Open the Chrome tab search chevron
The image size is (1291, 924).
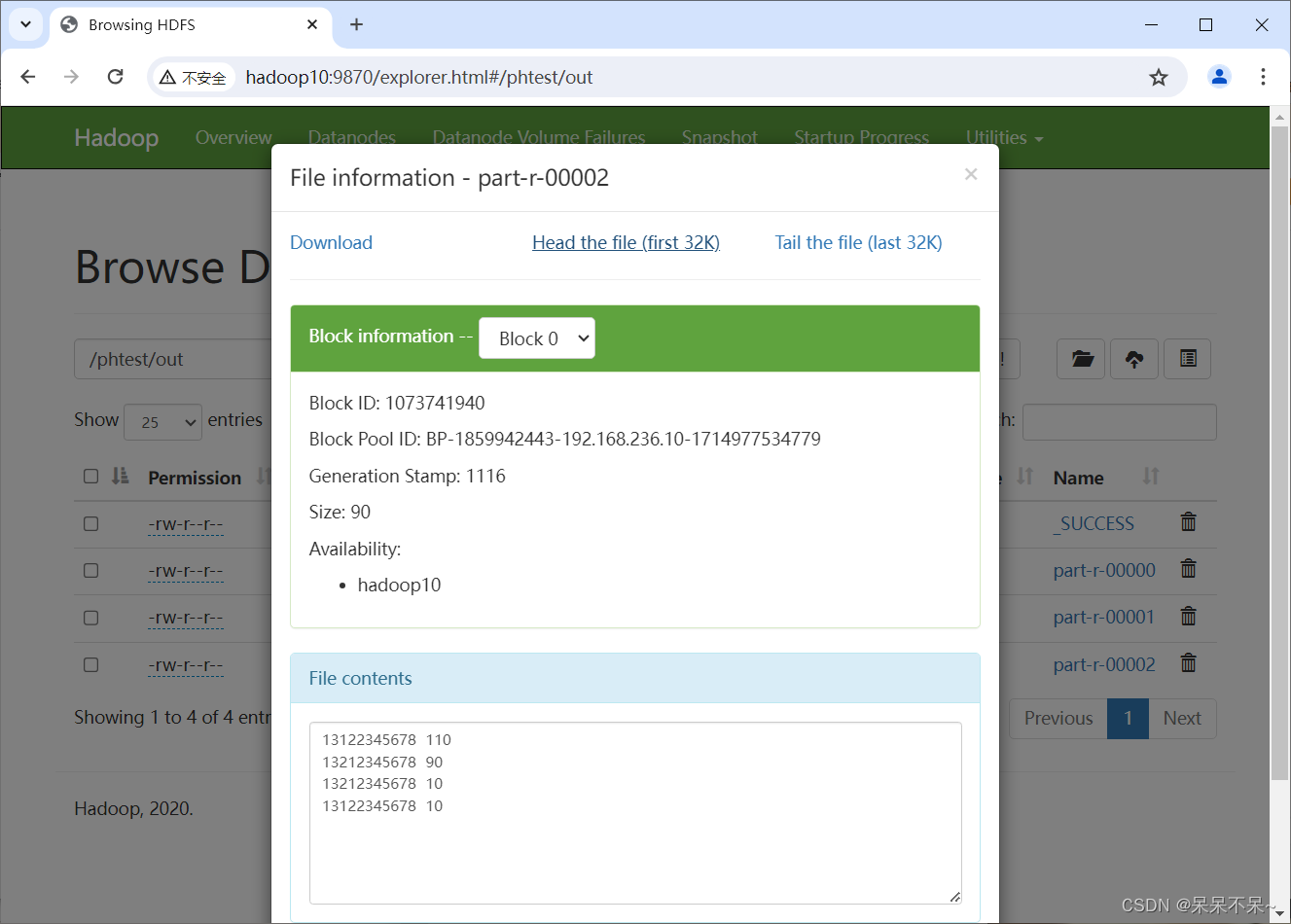click(x=25, y=24)
